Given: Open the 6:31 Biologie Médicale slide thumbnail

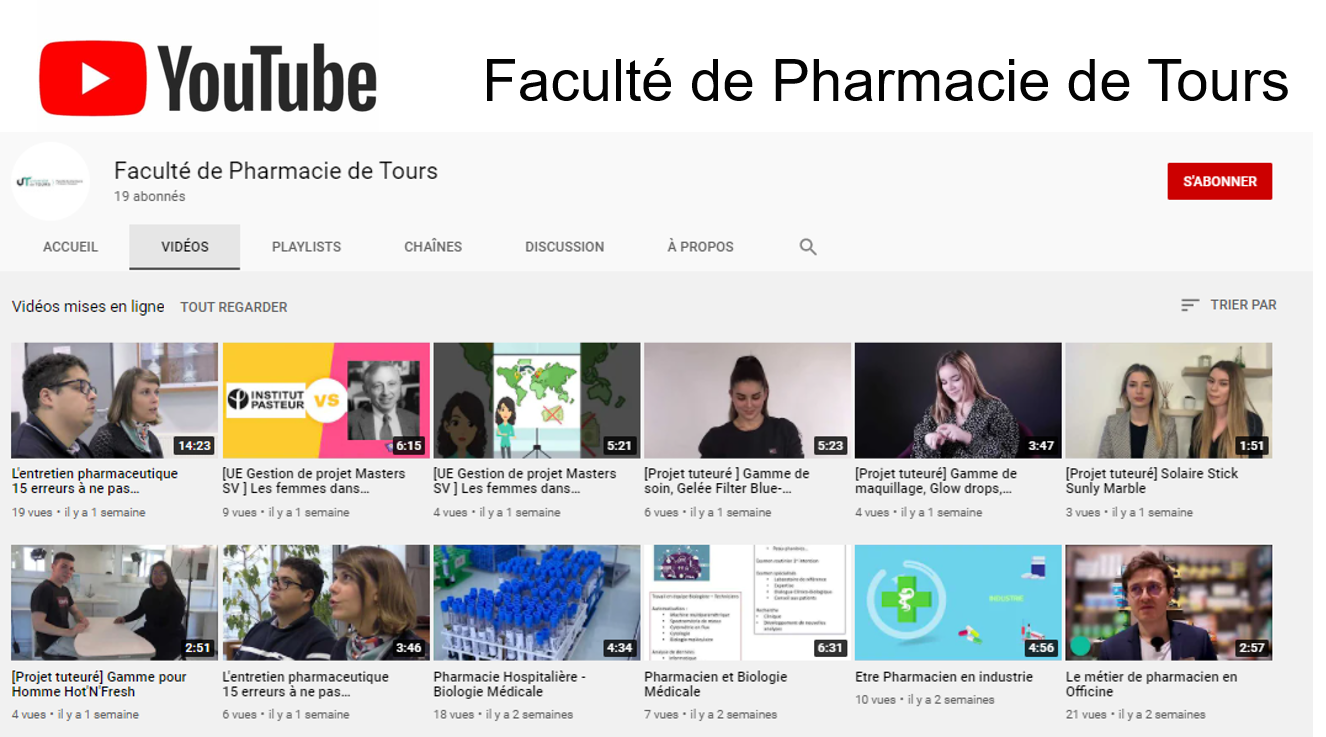Looking at the screenshot, I should click(748, 602).
